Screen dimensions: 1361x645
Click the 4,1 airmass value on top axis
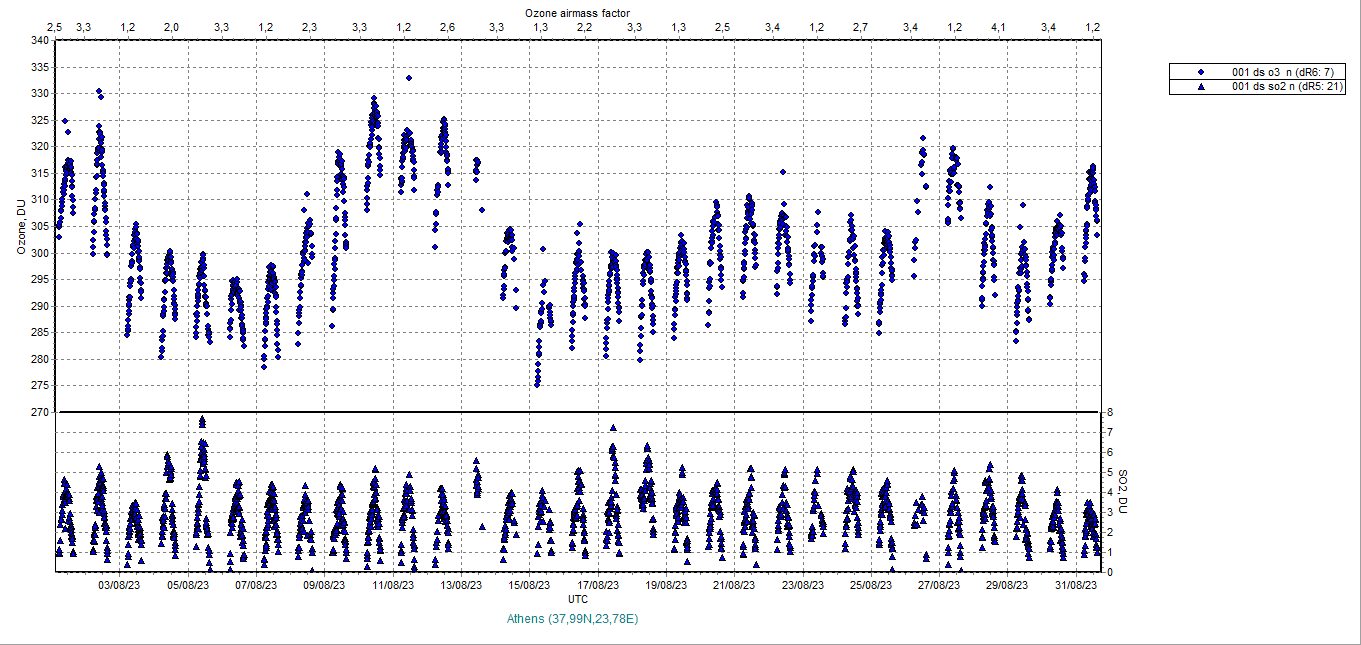[998, 26]
